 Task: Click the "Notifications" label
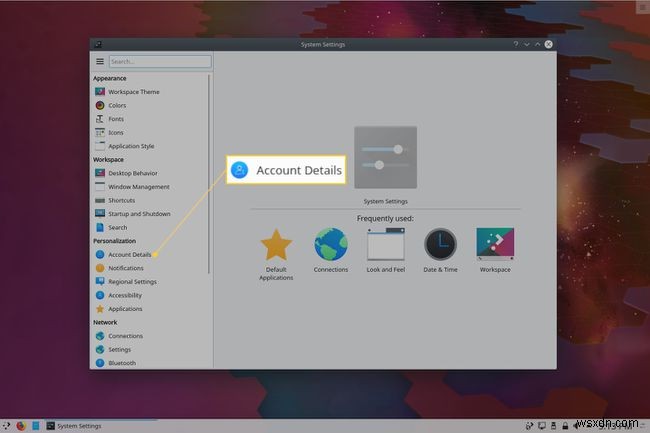pyautogui.click(x=126, y=268)
